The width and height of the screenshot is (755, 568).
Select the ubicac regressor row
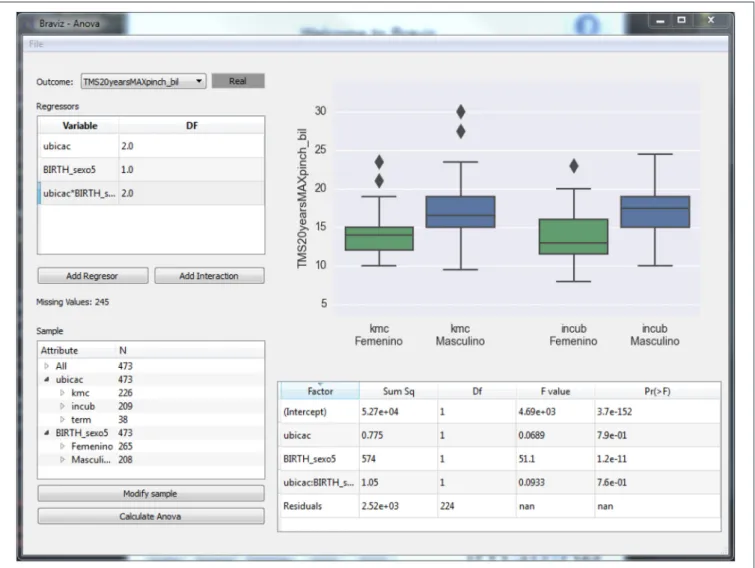151,146
